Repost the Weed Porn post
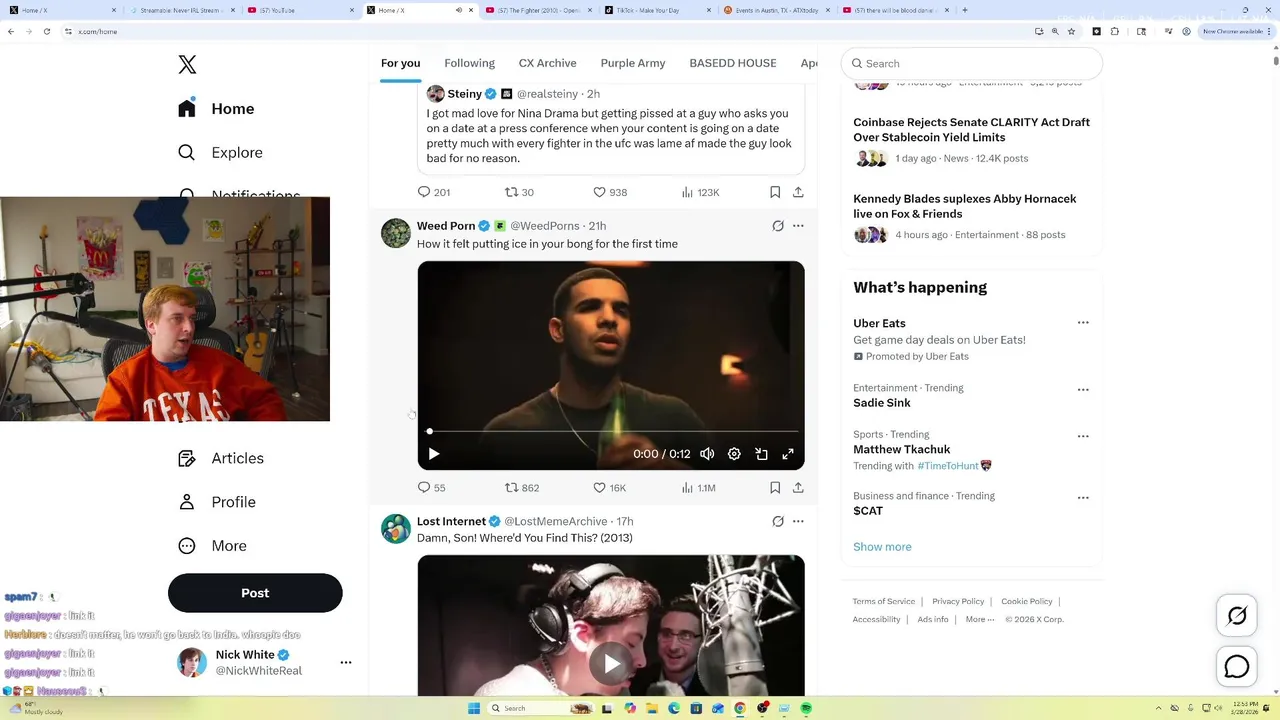This screenshot has width=1280, height=720. tap(521, 488)
